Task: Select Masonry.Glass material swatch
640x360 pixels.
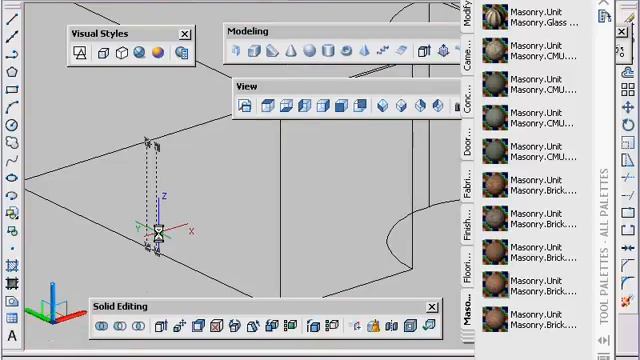Action: (x=495, y=17)
